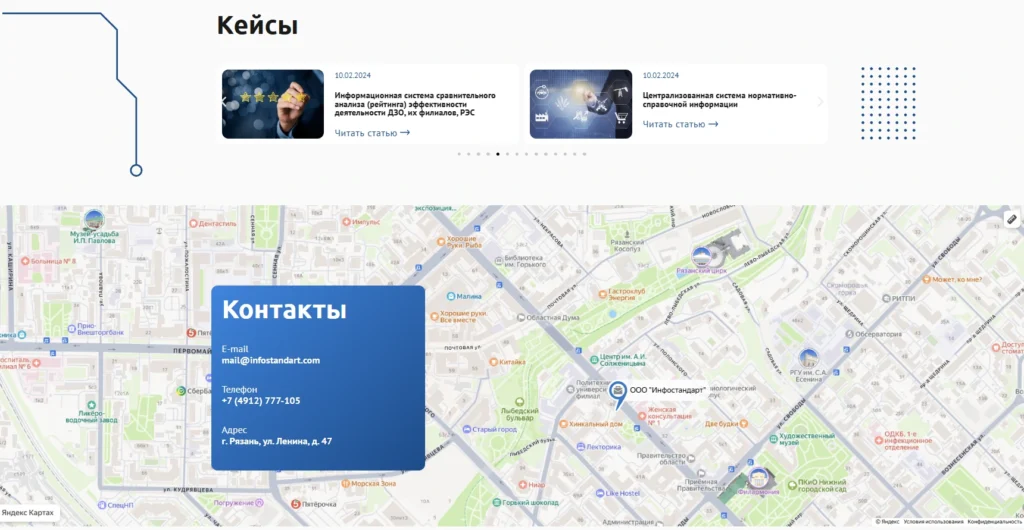This screenshot has height=530, width=1024.
Task: Open Читать статью for нормативно-справочной информации case
Action: click(680, 124)
